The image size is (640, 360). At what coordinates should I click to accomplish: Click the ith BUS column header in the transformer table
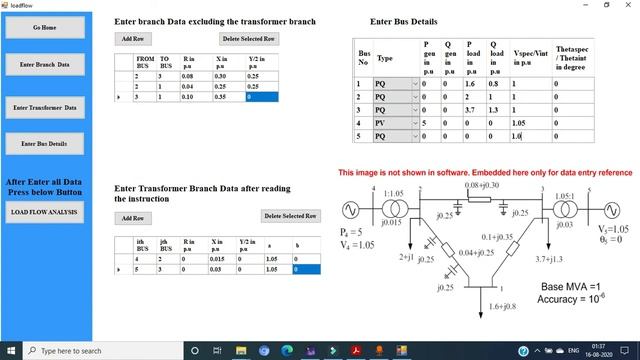click(145, 245)
